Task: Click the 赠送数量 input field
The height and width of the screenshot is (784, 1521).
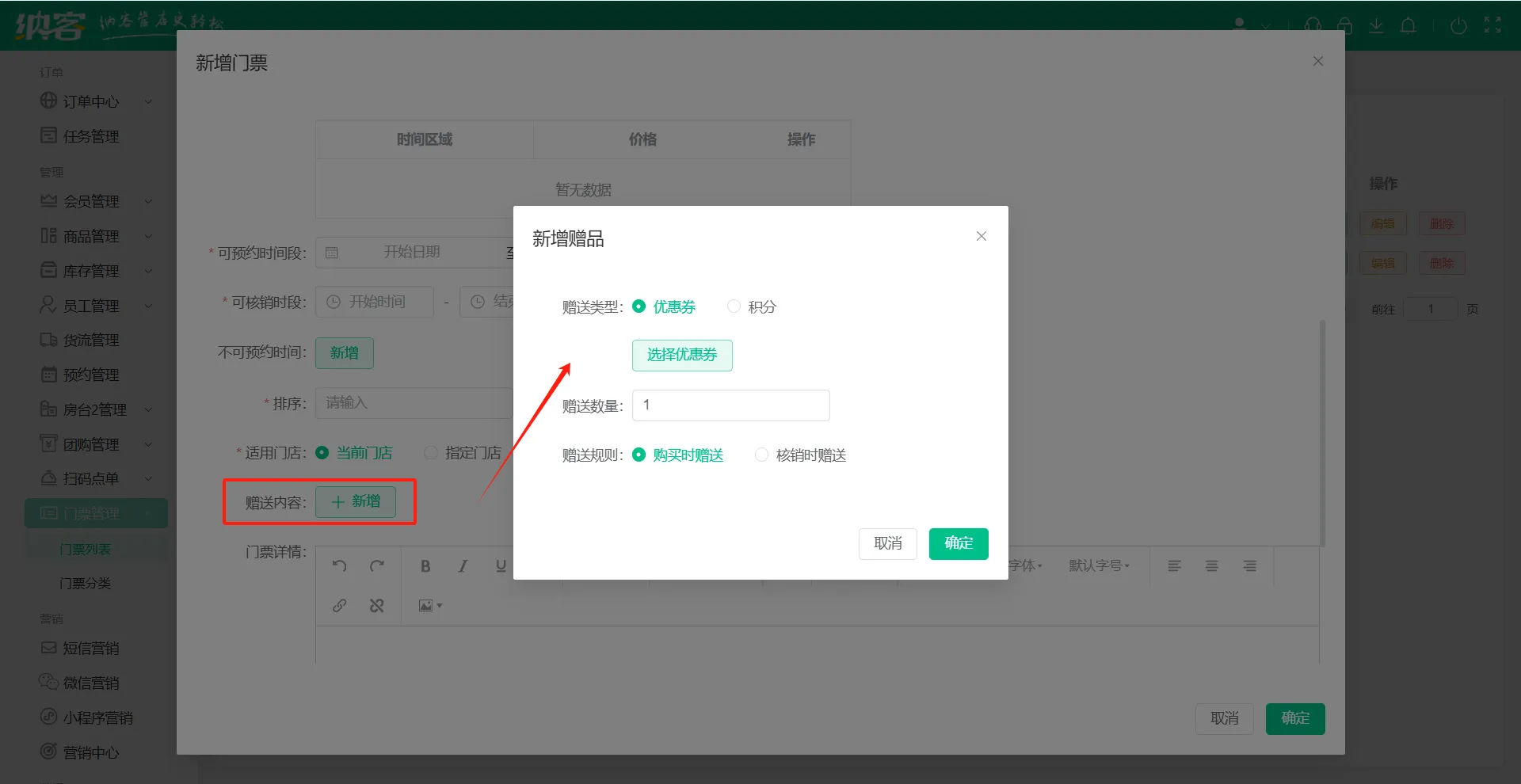Action: pyautogui.click(x=730, y=405)
